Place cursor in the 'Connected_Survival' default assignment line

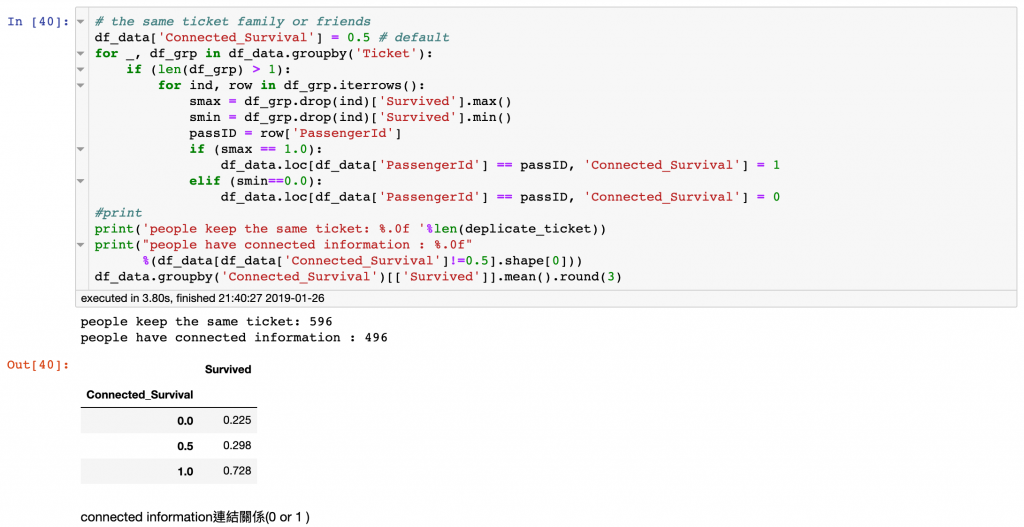pos(272,37)
